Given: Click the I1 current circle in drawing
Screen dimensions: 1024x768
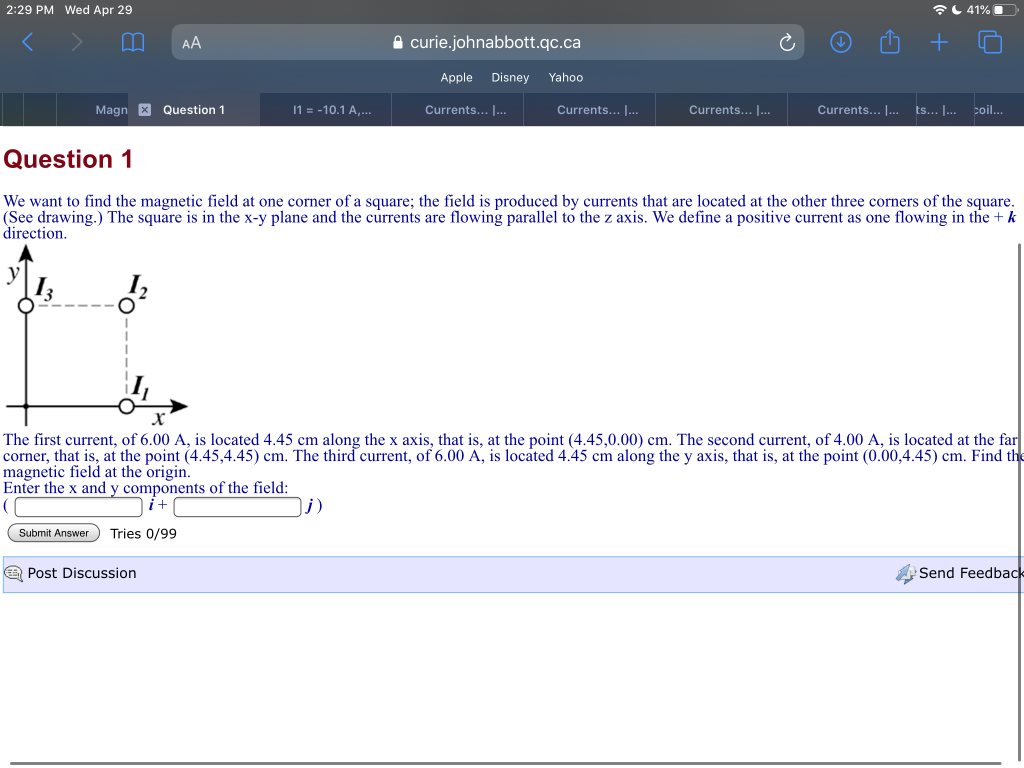Looking at the screenshot, I should [x=127, y=406].
